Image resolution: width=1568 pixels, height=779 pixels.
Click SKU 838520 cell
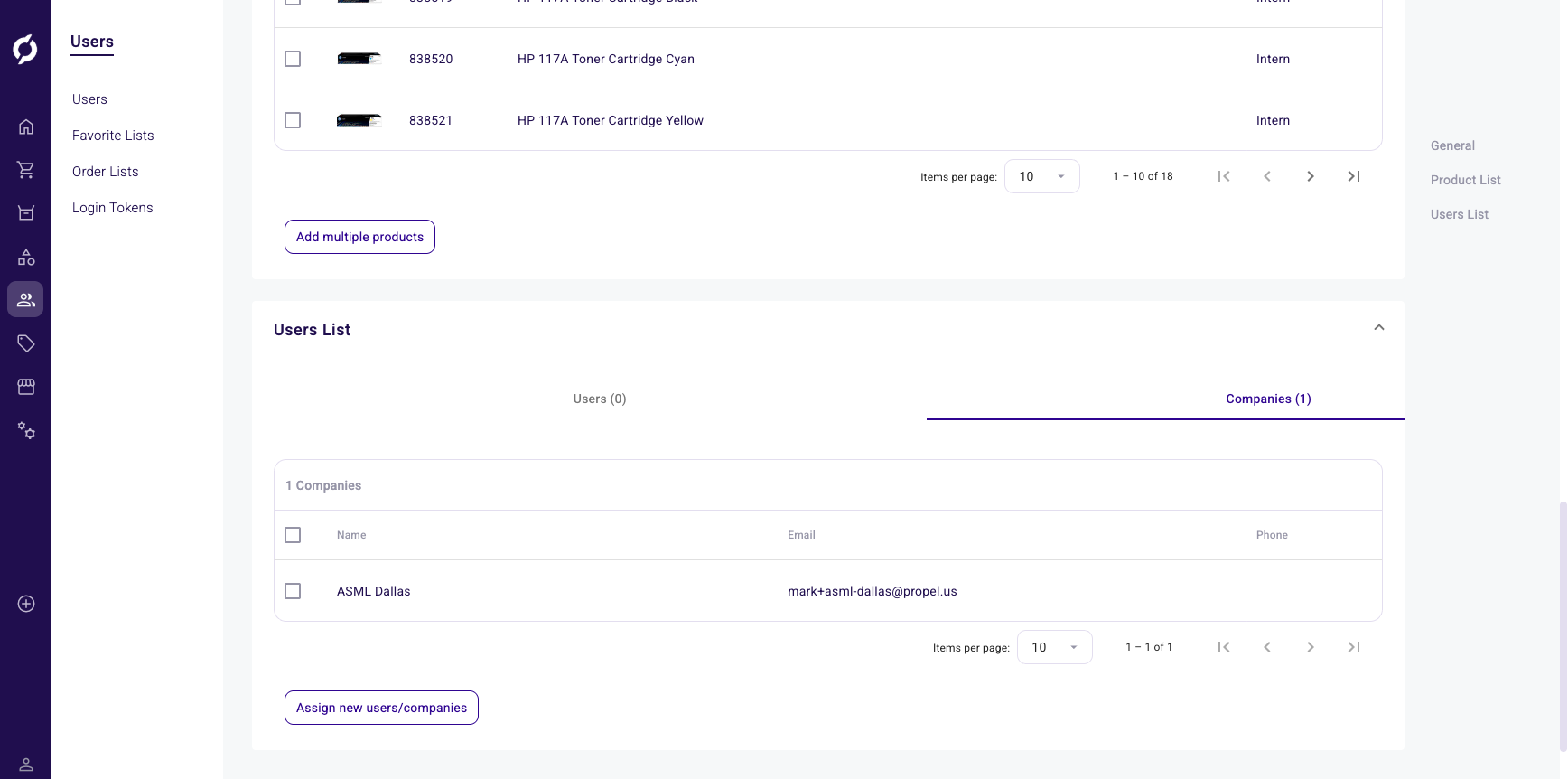[431, 59]
